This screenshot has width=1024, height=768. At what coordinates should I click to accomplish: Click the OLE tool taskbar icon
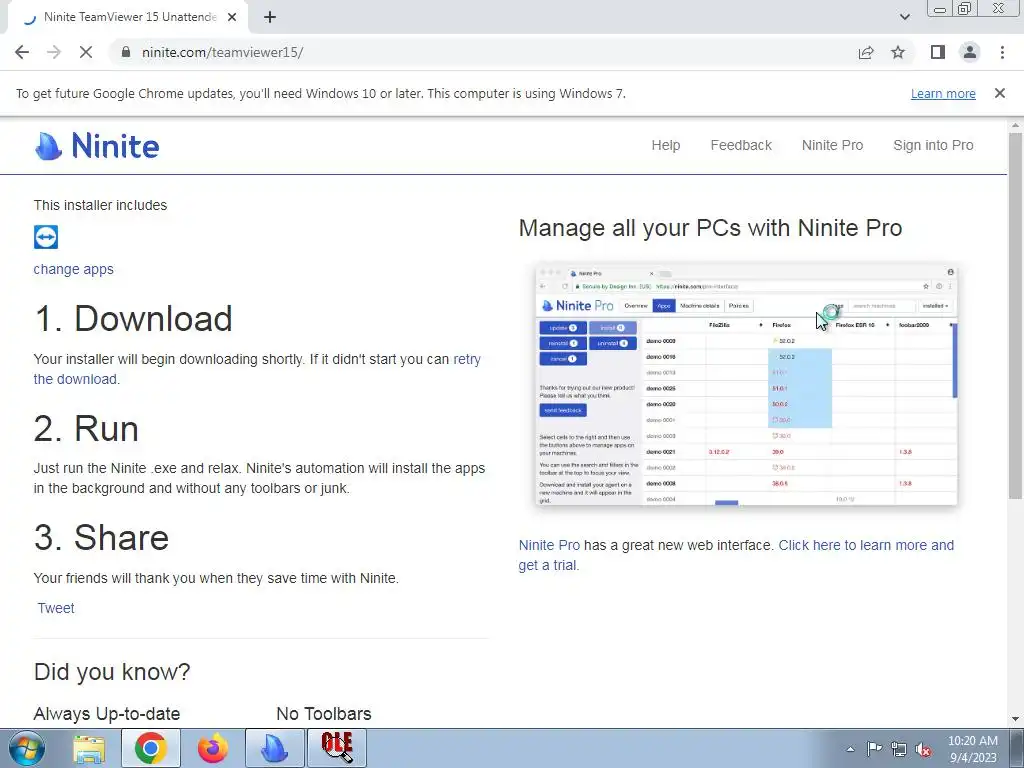coord(337,748)
